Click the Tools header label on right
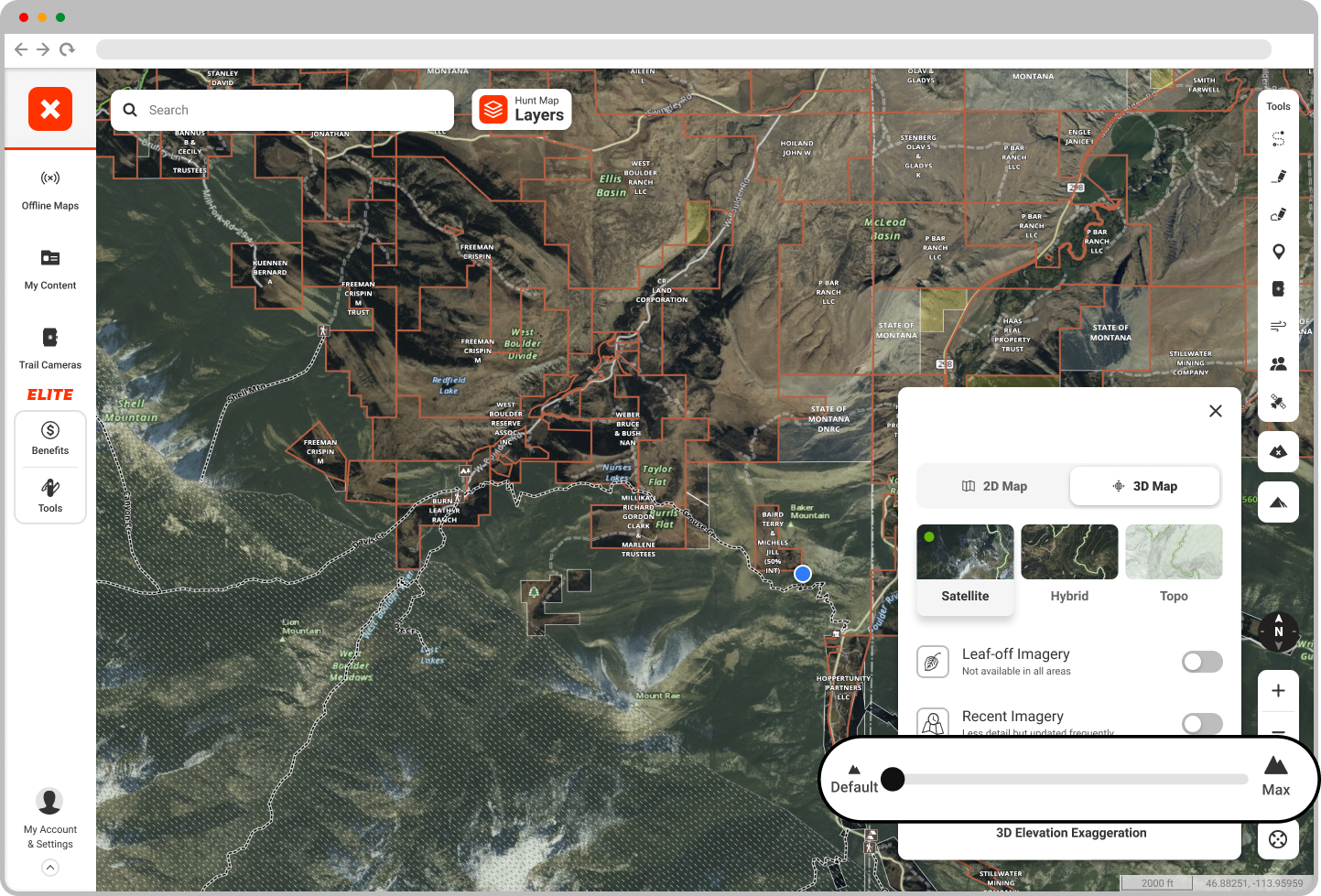Viewport: 1321px width, 896px height. pyautogui.click(x=1279, y=106)
